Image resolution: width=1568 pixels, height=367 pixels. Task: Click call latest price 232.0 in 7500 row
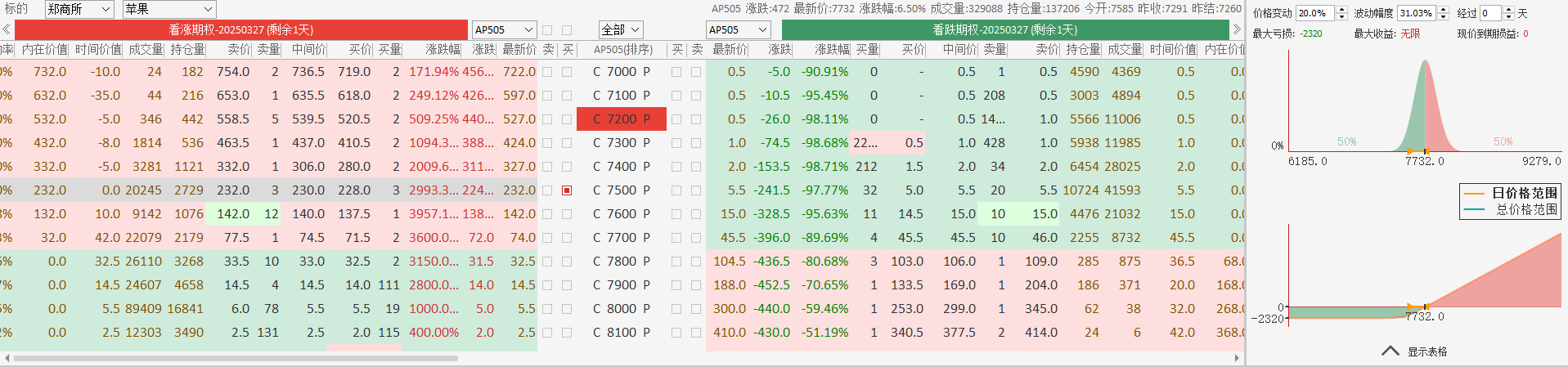coord(519,190)
